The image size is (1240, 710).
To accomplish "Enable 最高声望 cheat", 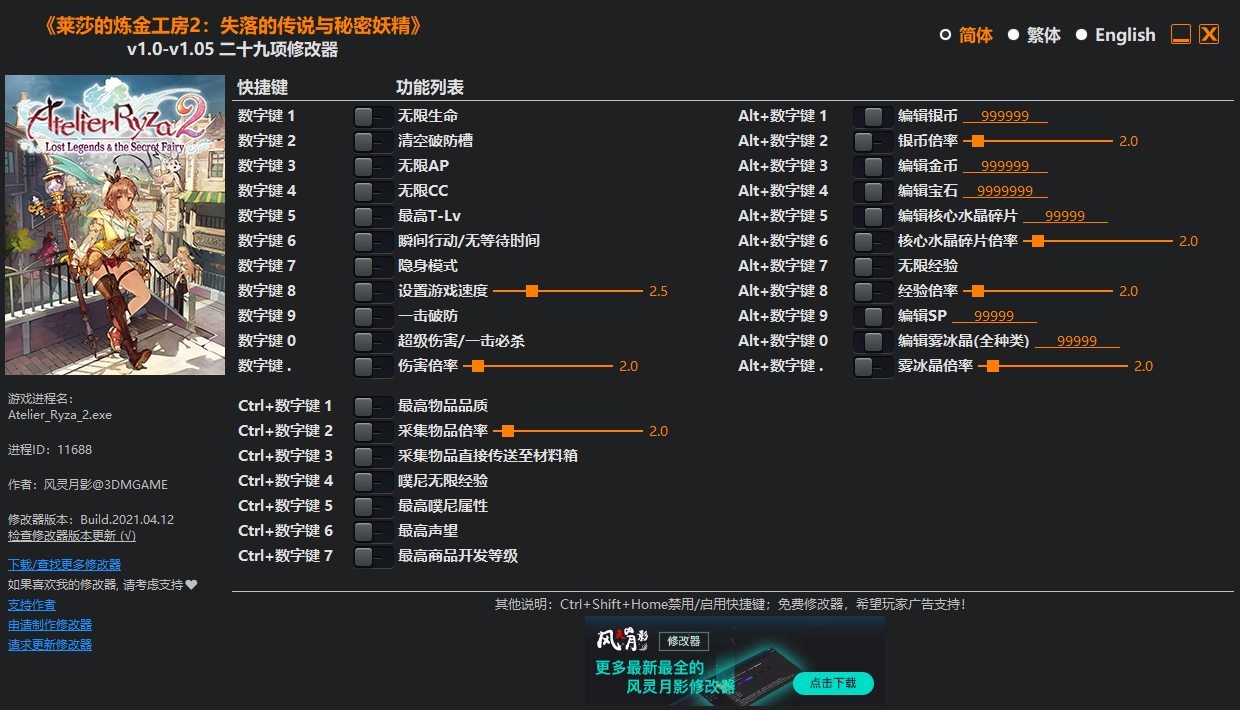I will 372,530.
